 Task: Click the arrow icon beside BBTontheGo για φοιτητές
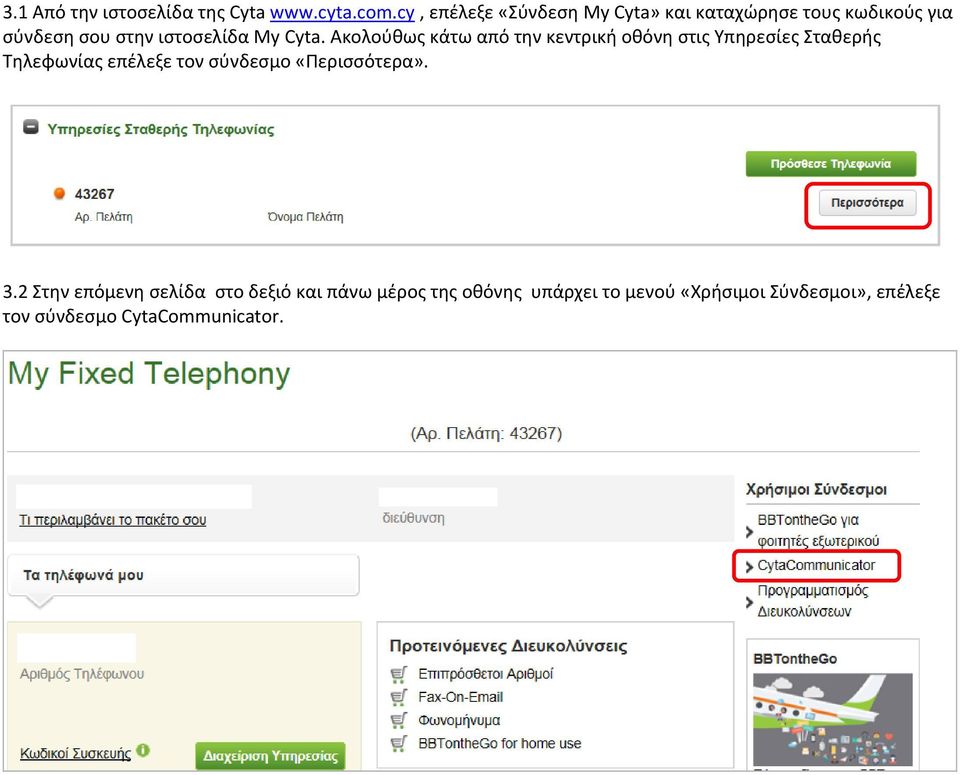click(749, 532)
